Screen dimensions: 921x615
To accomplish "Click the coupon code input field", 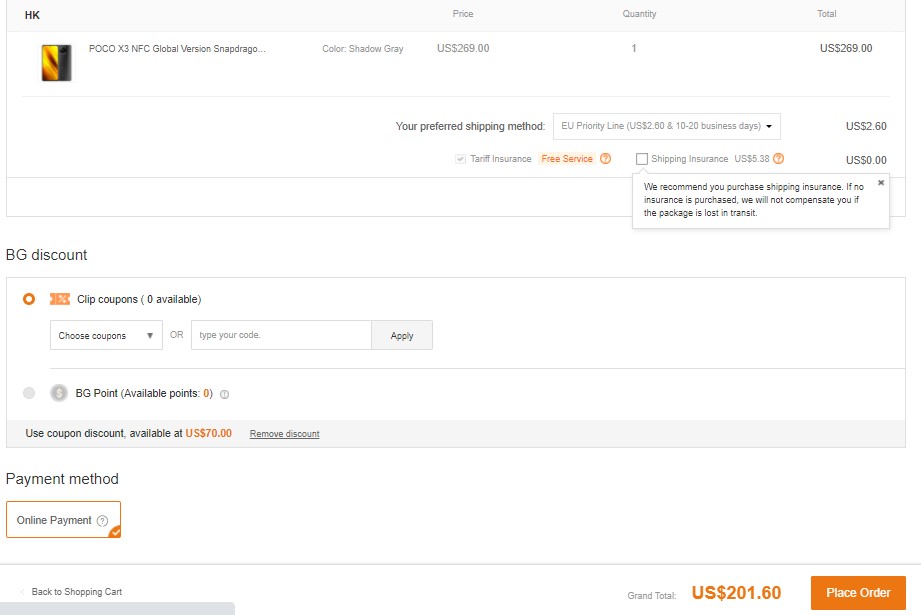I will (x=281, y=336).
